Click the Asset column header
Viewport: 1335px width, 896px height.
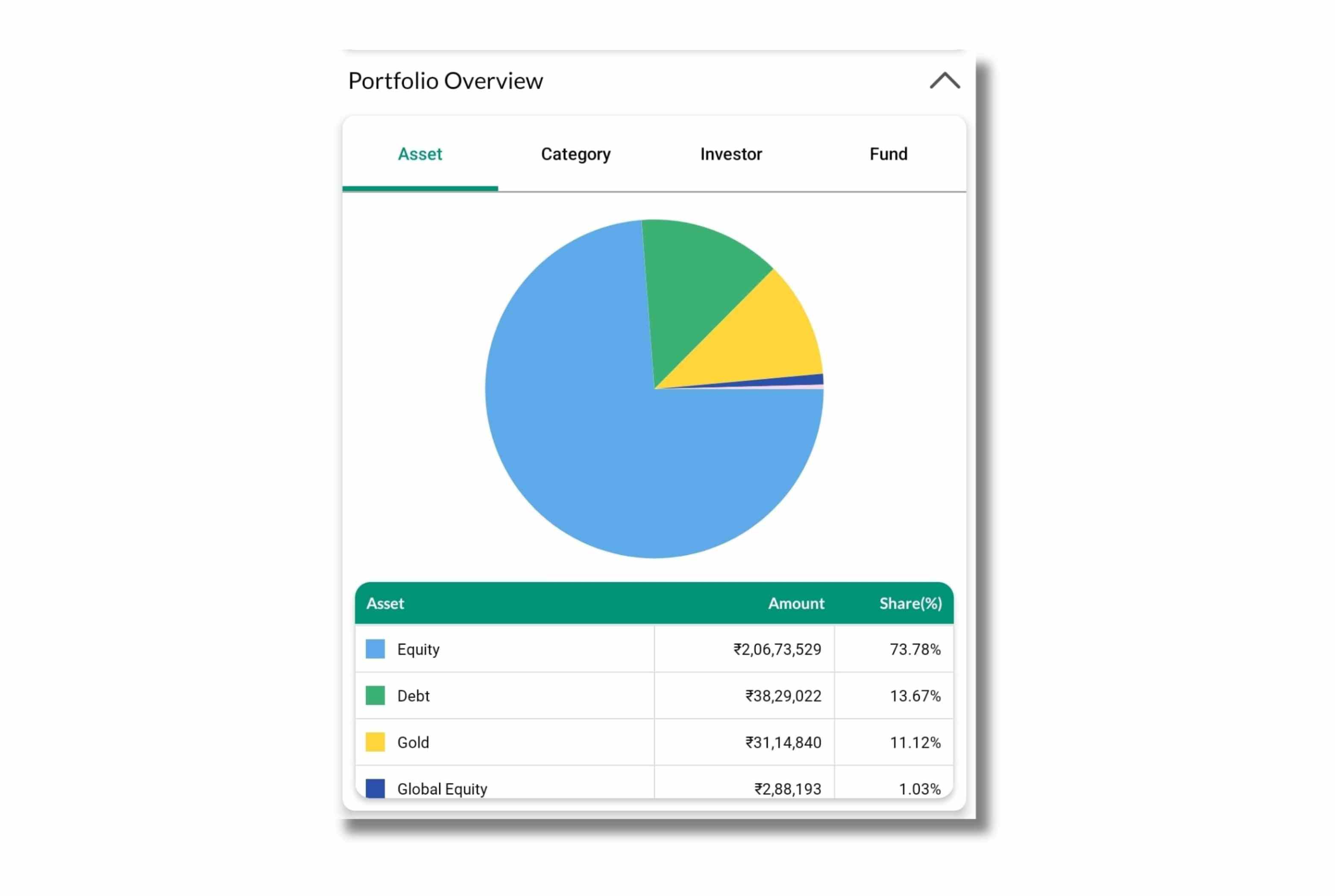[x=385, y=603]
